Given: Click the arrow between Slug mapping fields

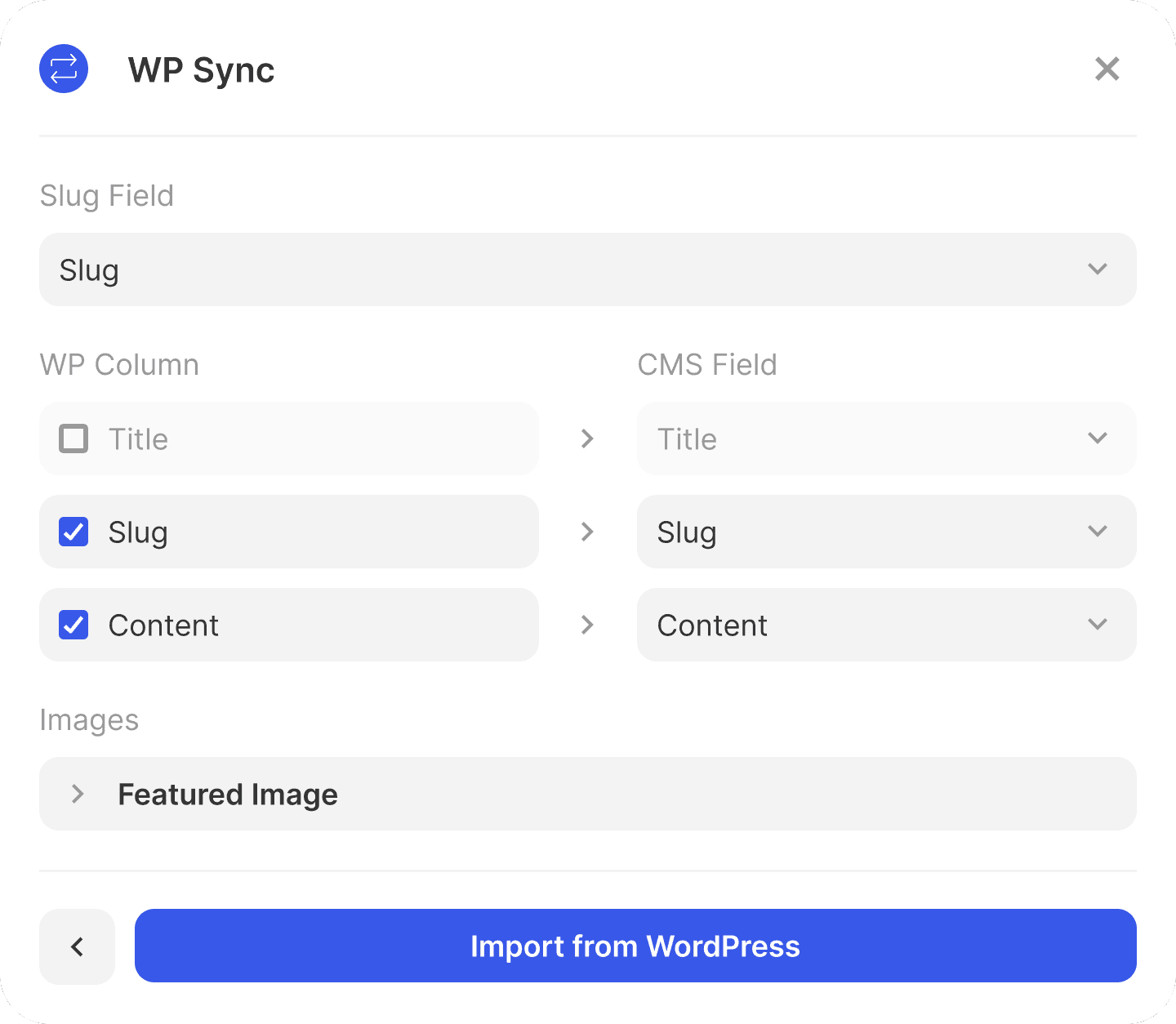Looking at the screenshot, I should (587, 532).
